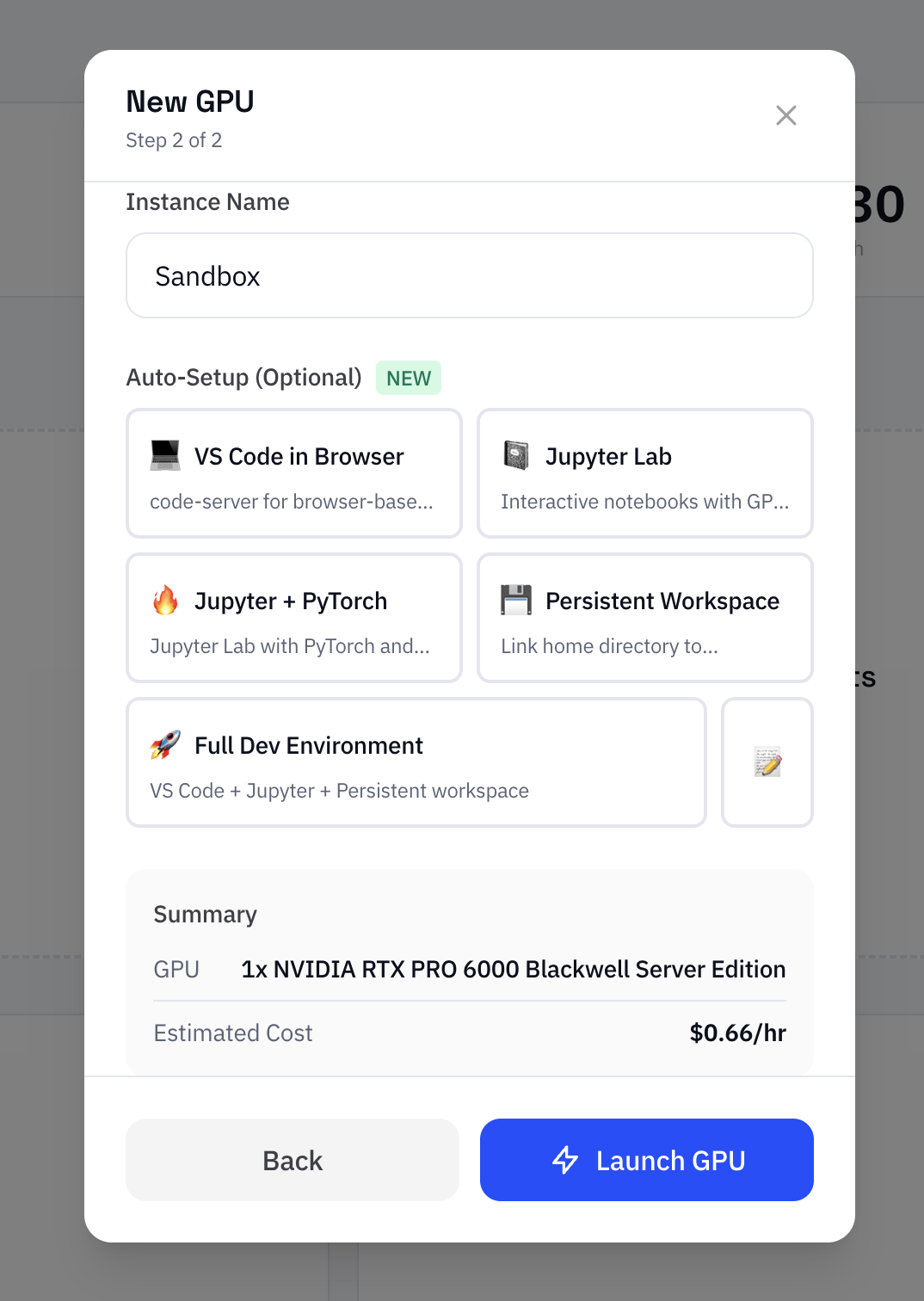The width and height of the screenshot is (924, 1301).
Task: Click the green NEW badge
Action: [x=409, y=379]
